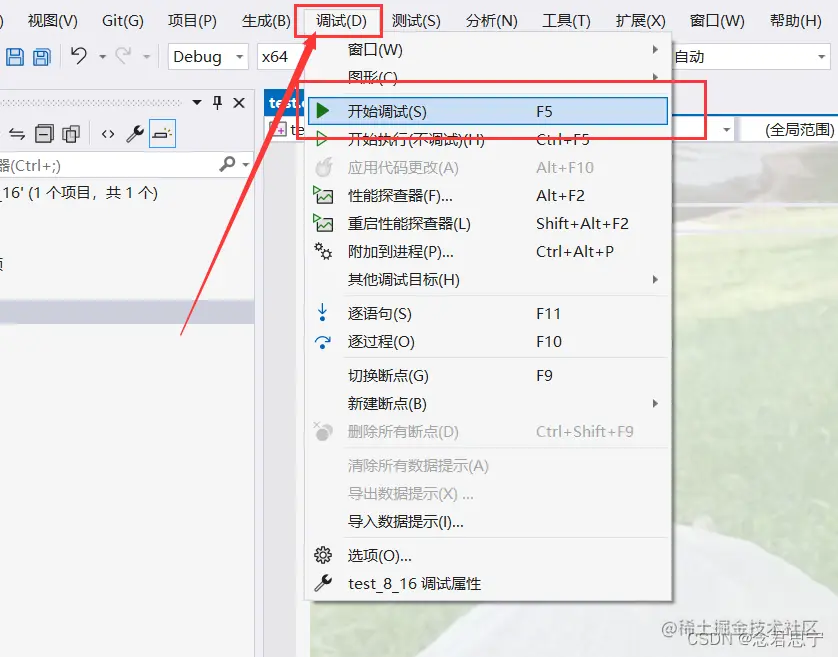Select the green Start Debugging play icon
Screen dimensions: 838x657
322,111
